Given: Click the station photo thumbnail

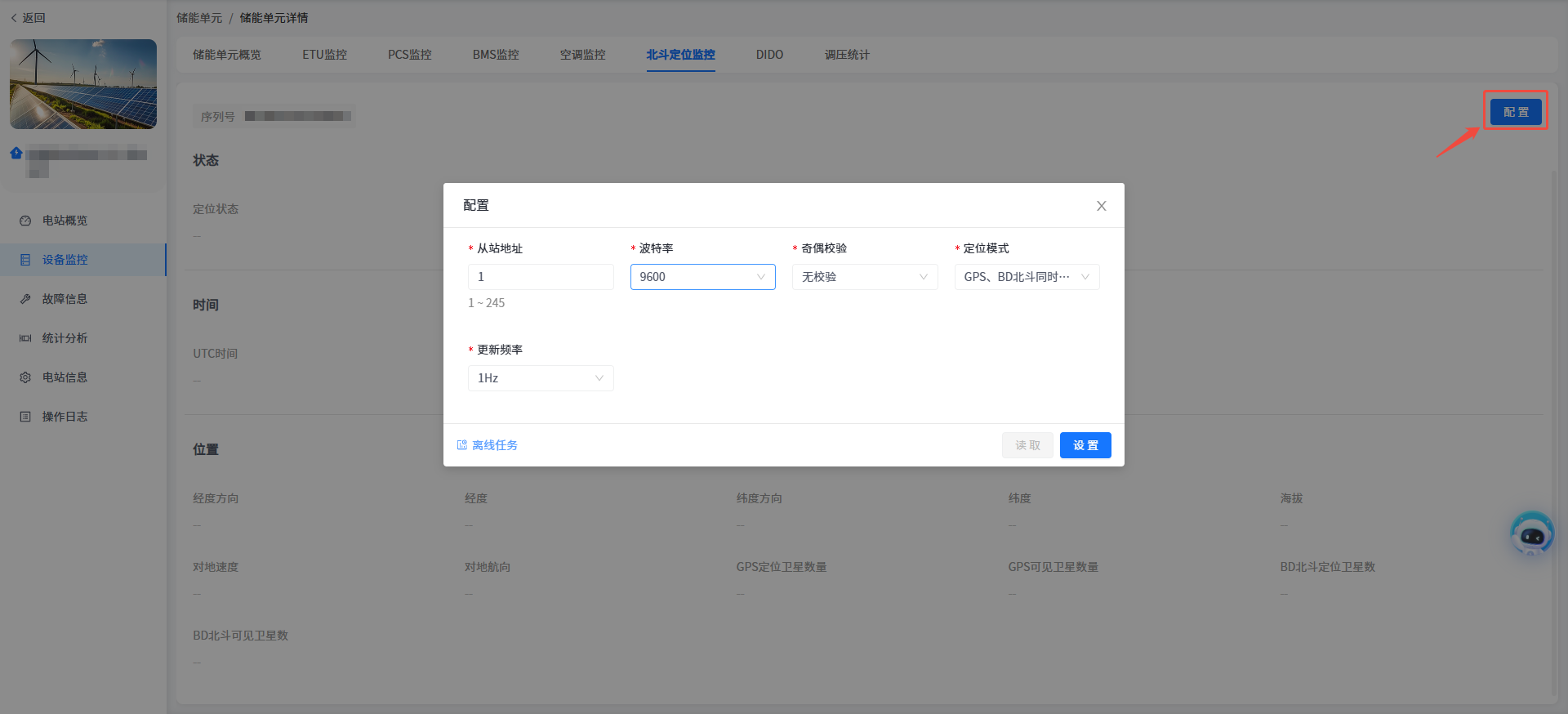Looking at the screenshot, I should (83, 84).
